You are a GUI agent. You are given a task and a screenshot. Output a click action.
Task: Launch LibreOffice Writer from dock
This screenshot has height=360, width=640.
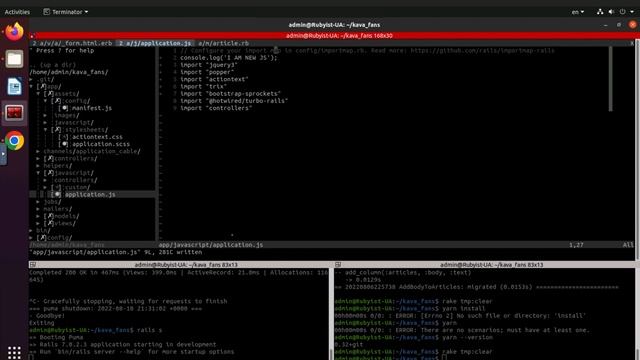(14, 86)
